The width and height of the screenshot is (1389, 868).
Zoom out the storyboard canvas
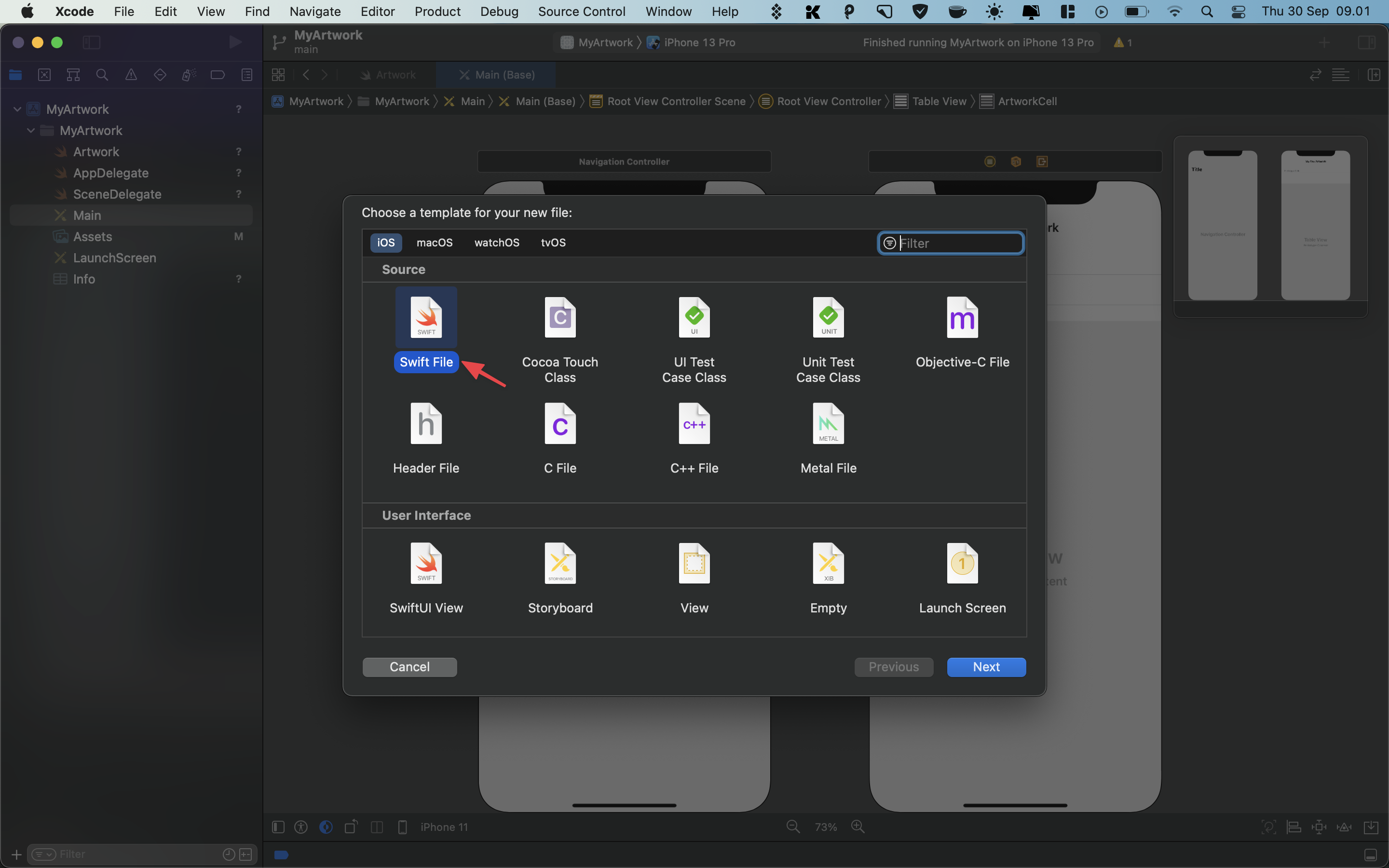click(793, 827)
